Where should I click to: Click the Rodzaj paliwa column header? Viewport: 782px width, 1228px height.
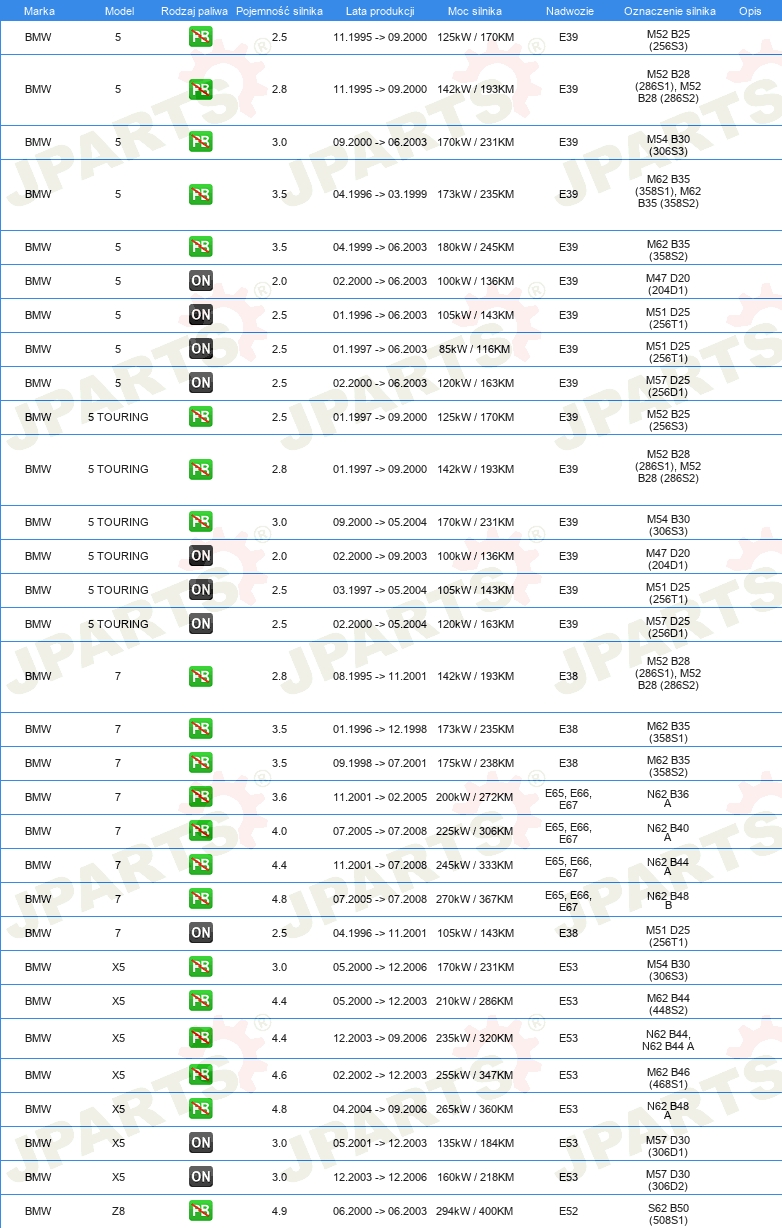pos(193,10)
